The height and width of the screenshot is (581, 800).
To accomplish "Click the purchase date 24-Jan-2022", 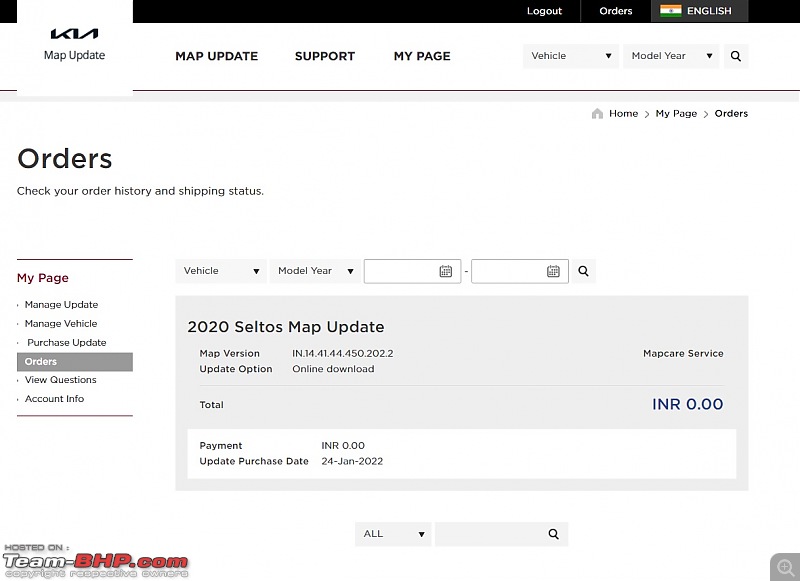I will click(352, 461).
